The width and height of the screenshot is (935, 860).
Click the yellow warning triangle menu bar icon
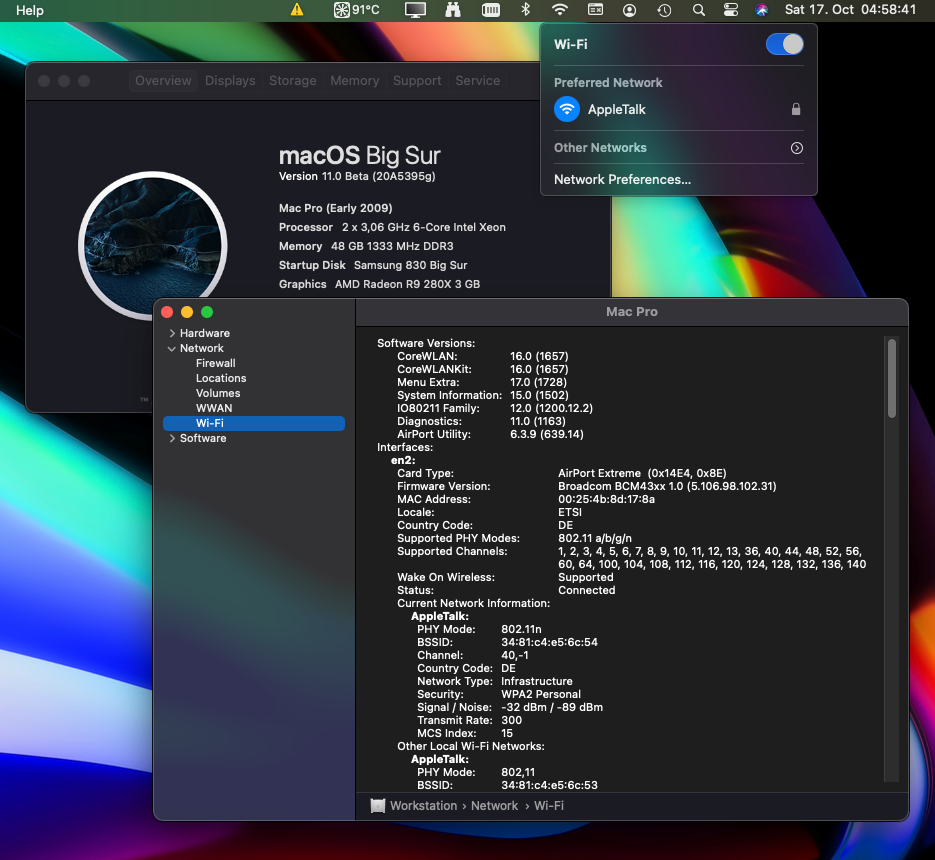click(x=297, y=10)
